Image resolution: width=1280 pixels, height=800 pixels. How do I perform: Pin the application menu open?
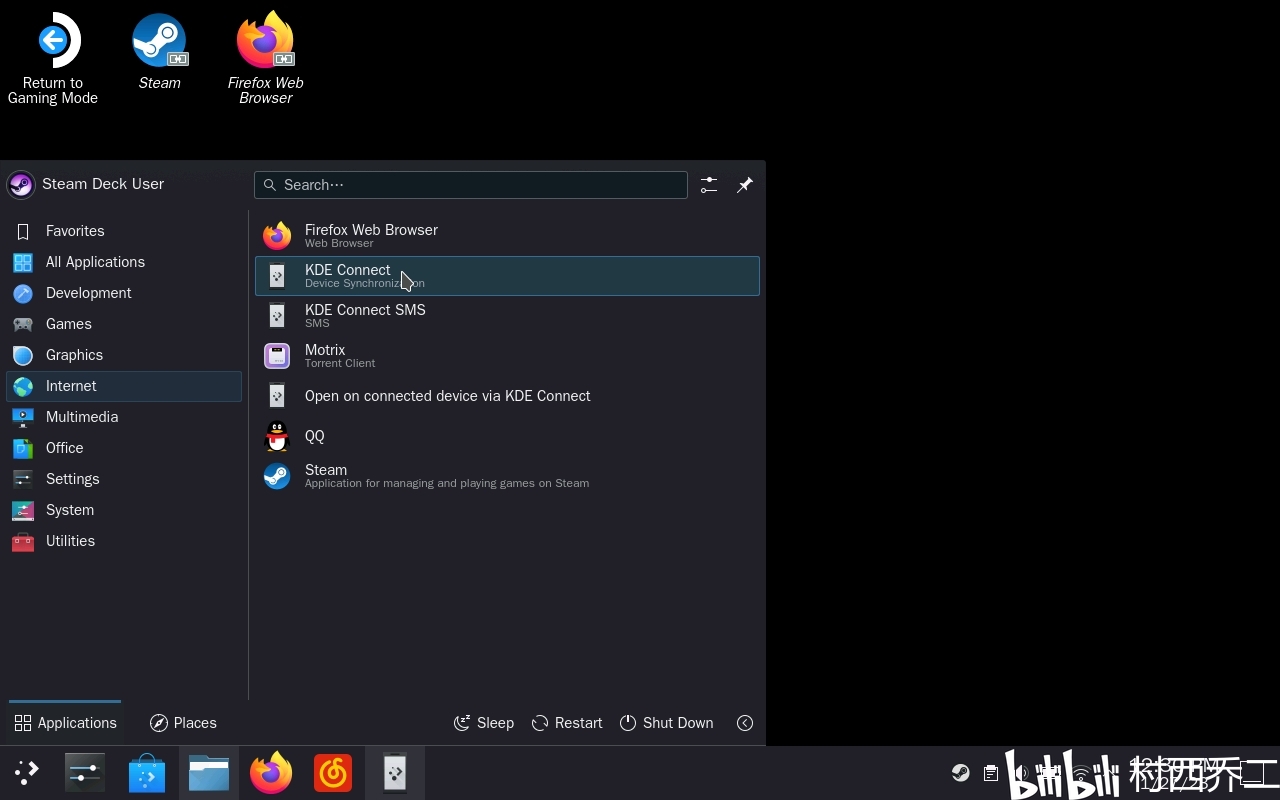[x=745, y=185]
